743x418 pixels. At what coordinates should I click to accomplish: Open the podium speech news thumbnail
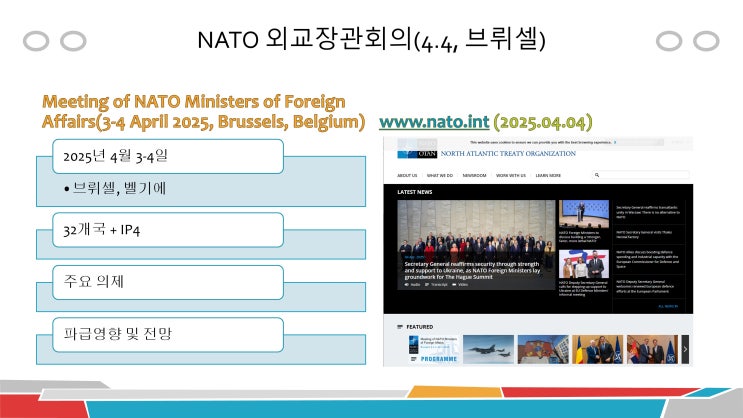pyautogui.click(x=584, y=214)
